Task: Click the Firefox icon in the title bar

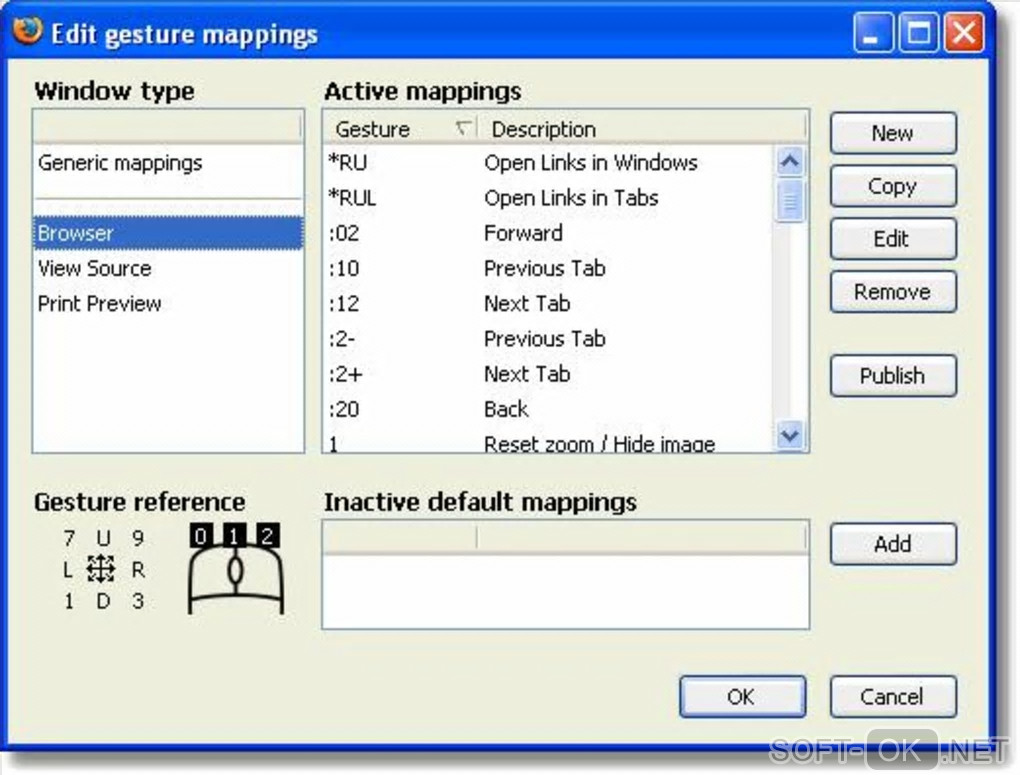Action: tap(27, 31)
